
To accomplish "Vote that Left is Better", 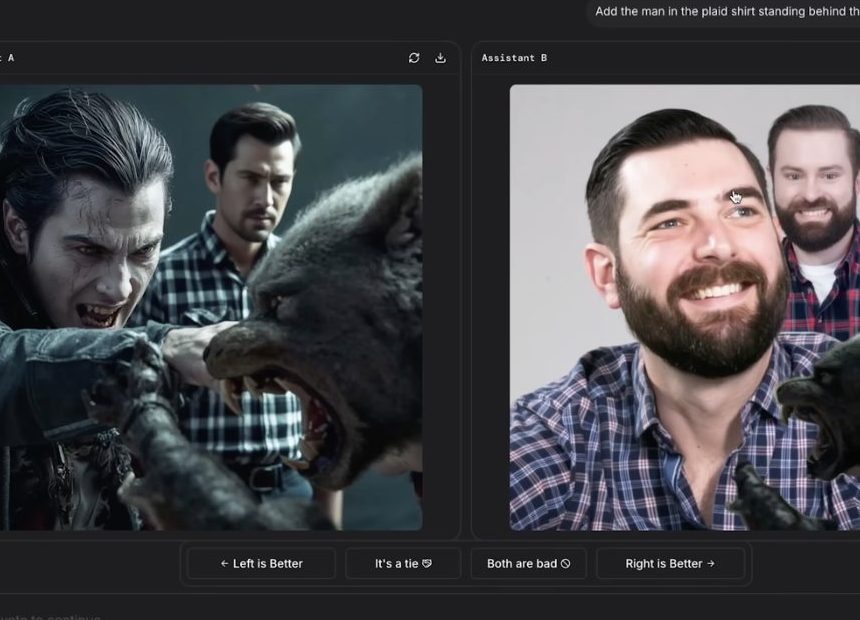I will (261, 564).
